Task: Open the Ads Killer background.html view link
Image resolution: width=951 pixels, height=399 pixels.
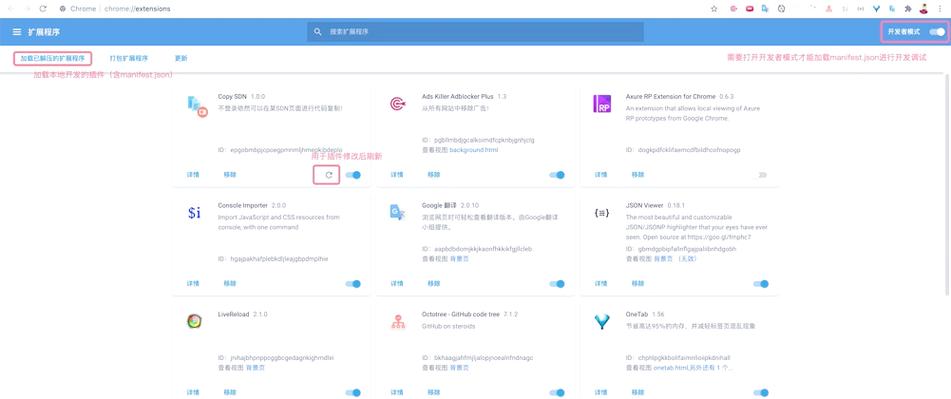Action: (474, 150)
